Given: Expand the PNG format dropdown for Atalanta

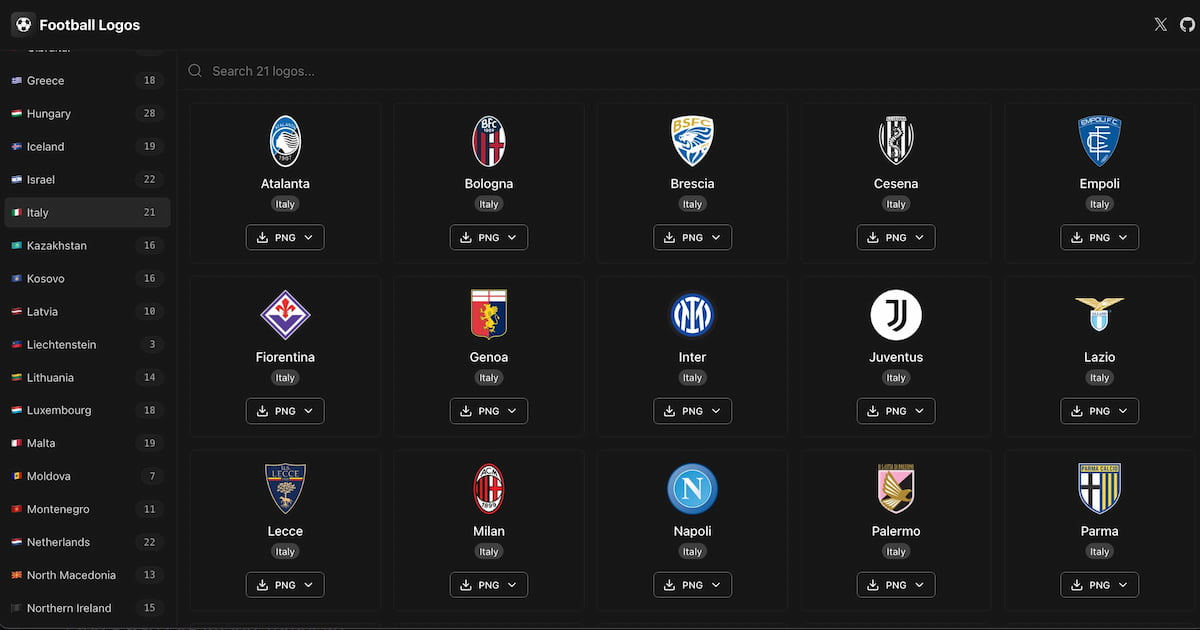Looking at the screenshot, I should click(x=307, y=237).
